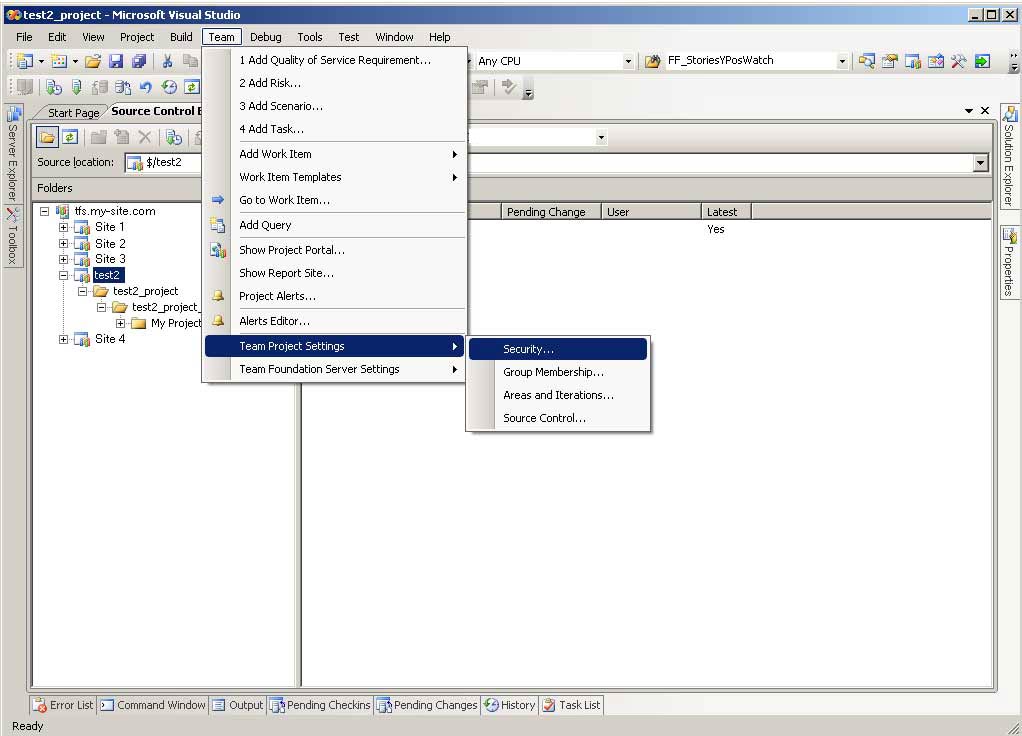
Task: Open the Build menu
Action: click(181, 37)
